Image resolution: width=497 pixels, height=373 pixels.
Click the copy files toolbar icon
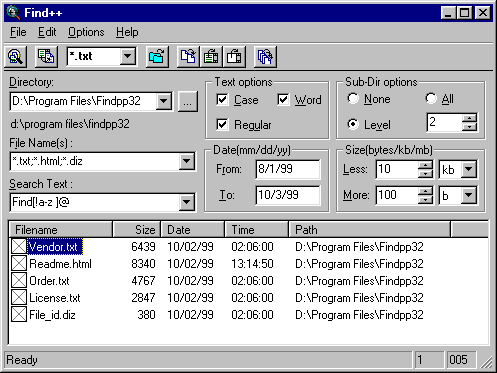188,57
